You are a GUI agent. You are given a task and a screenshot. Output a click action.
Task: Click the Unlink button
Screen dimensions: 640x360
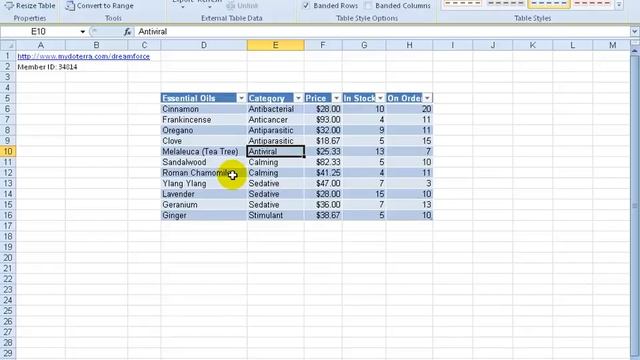[x=242, y=6]
